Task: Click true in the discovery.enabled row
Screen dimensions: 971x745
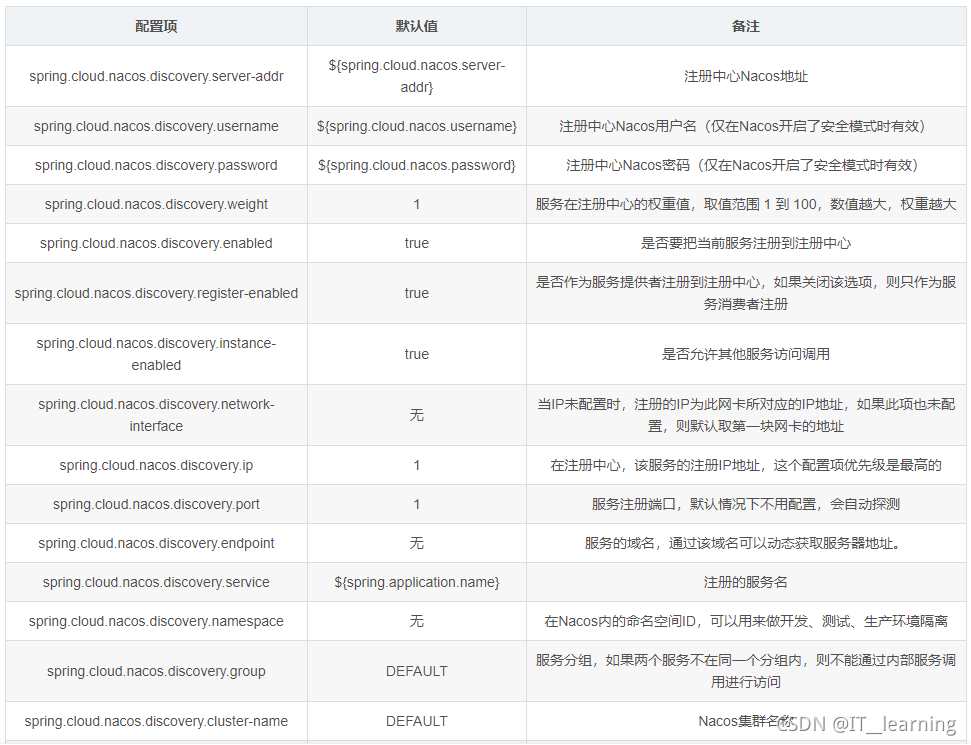Action: (417, 243)
